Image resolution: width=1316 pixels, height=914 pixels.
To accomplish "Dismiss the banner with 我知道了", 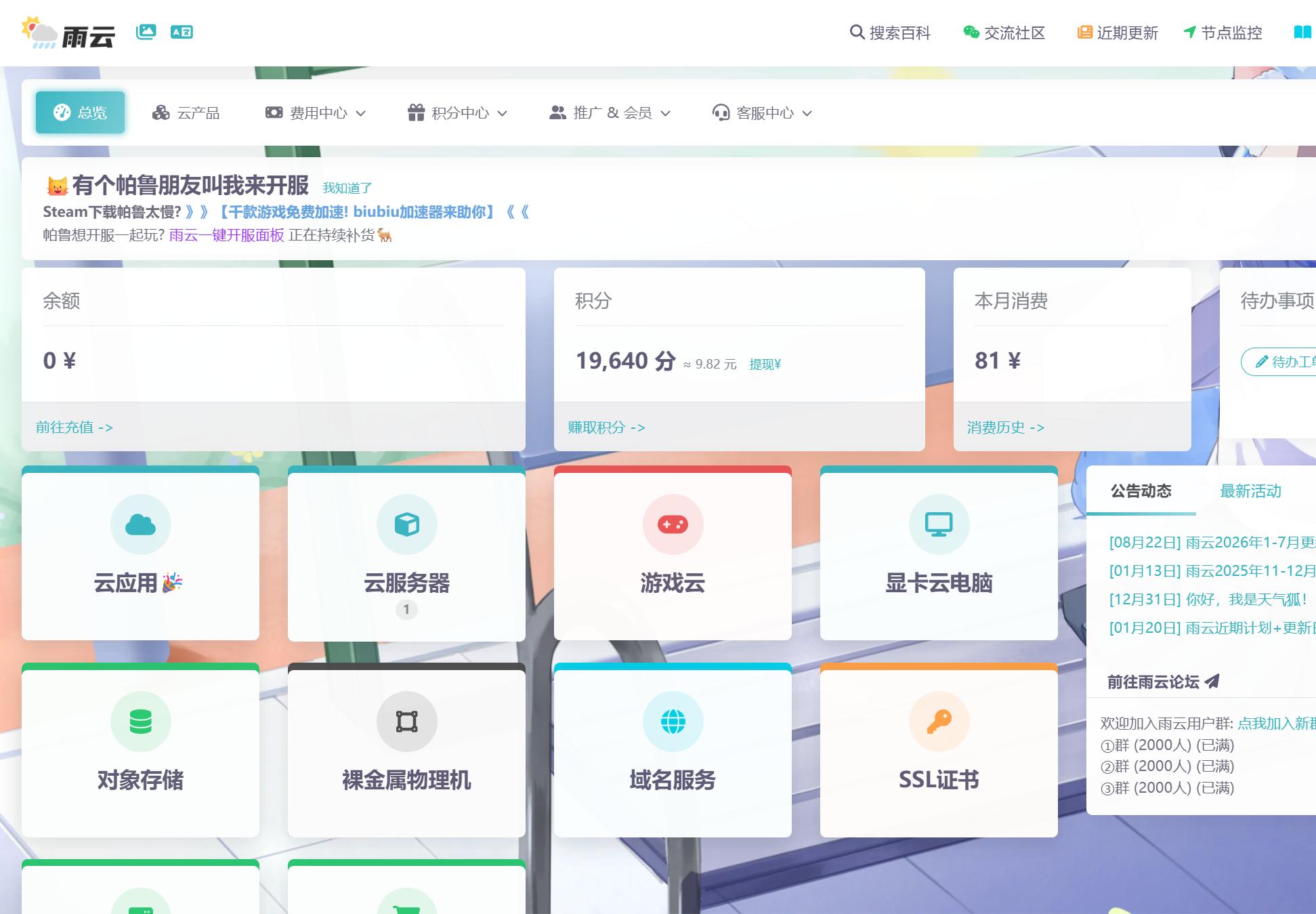I will (347, 188).
